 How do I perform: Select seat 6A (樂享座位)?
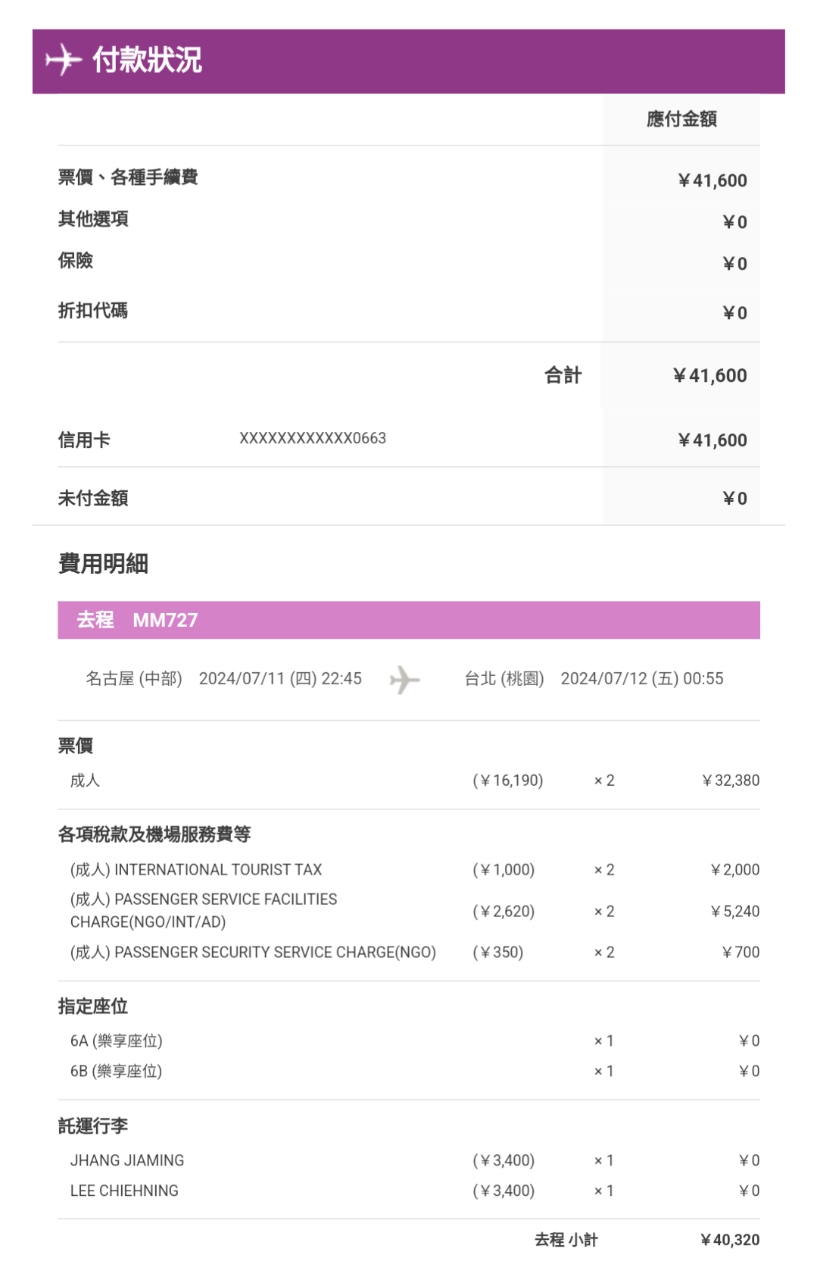pyautogui.click(x=116, y=1041)
